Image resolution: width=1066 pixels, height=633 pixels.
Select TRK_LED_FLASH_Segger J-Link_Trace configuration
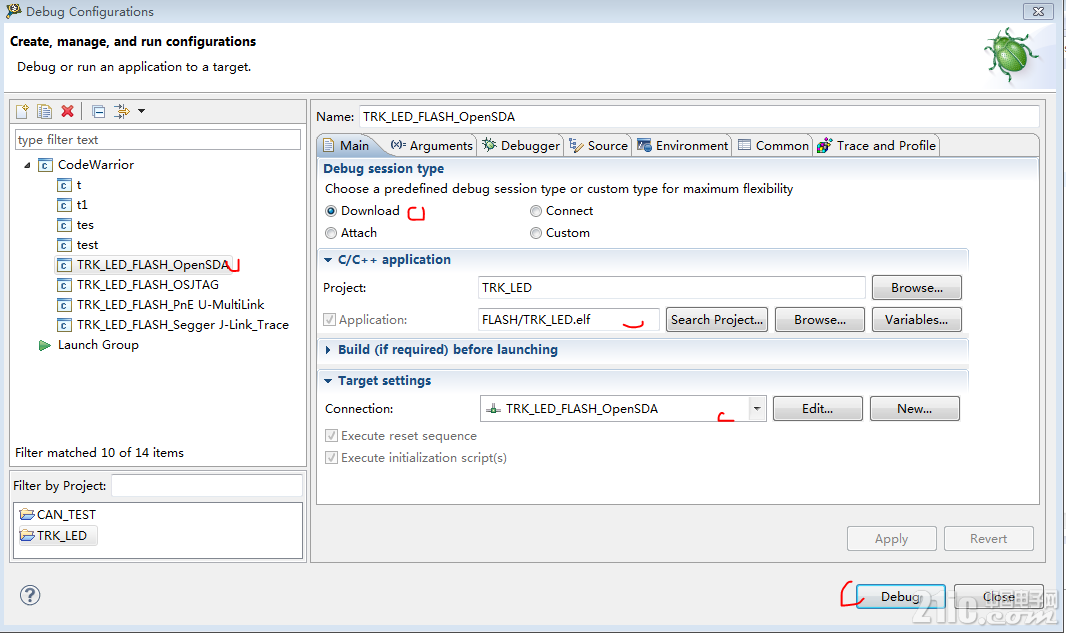(x=173, y=324)
